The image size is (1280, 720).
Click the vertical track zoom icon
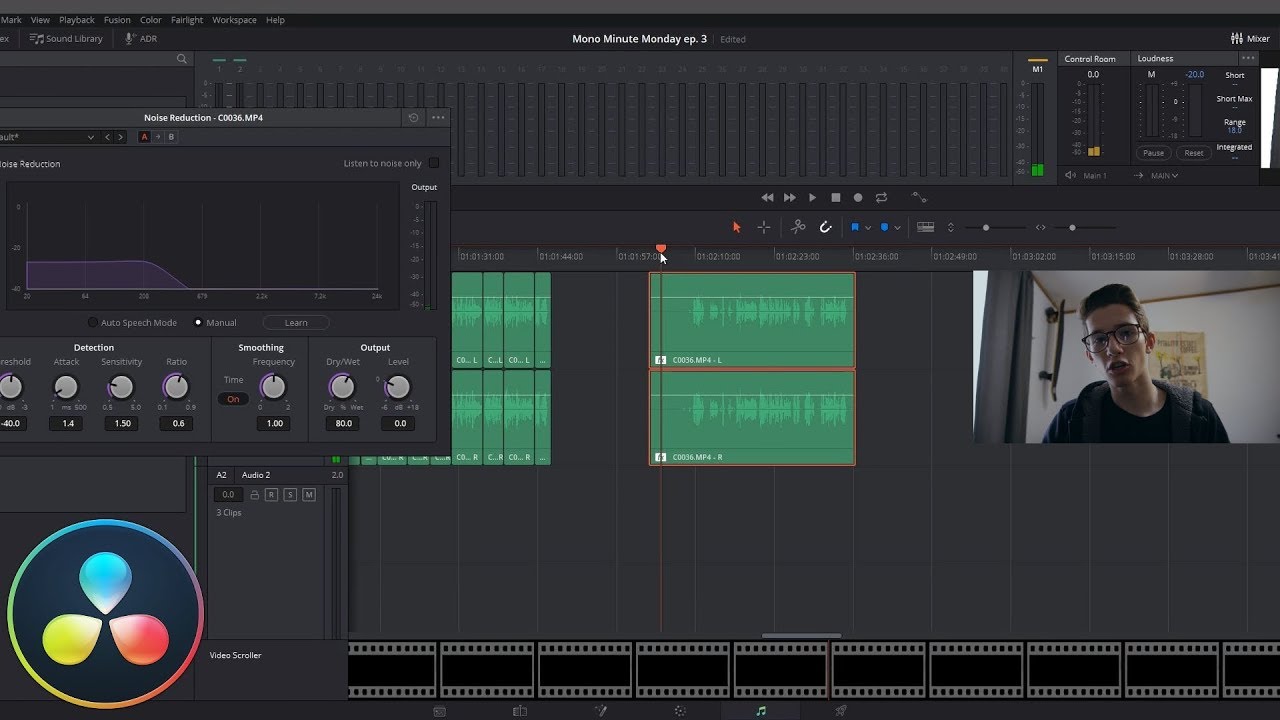951,227
